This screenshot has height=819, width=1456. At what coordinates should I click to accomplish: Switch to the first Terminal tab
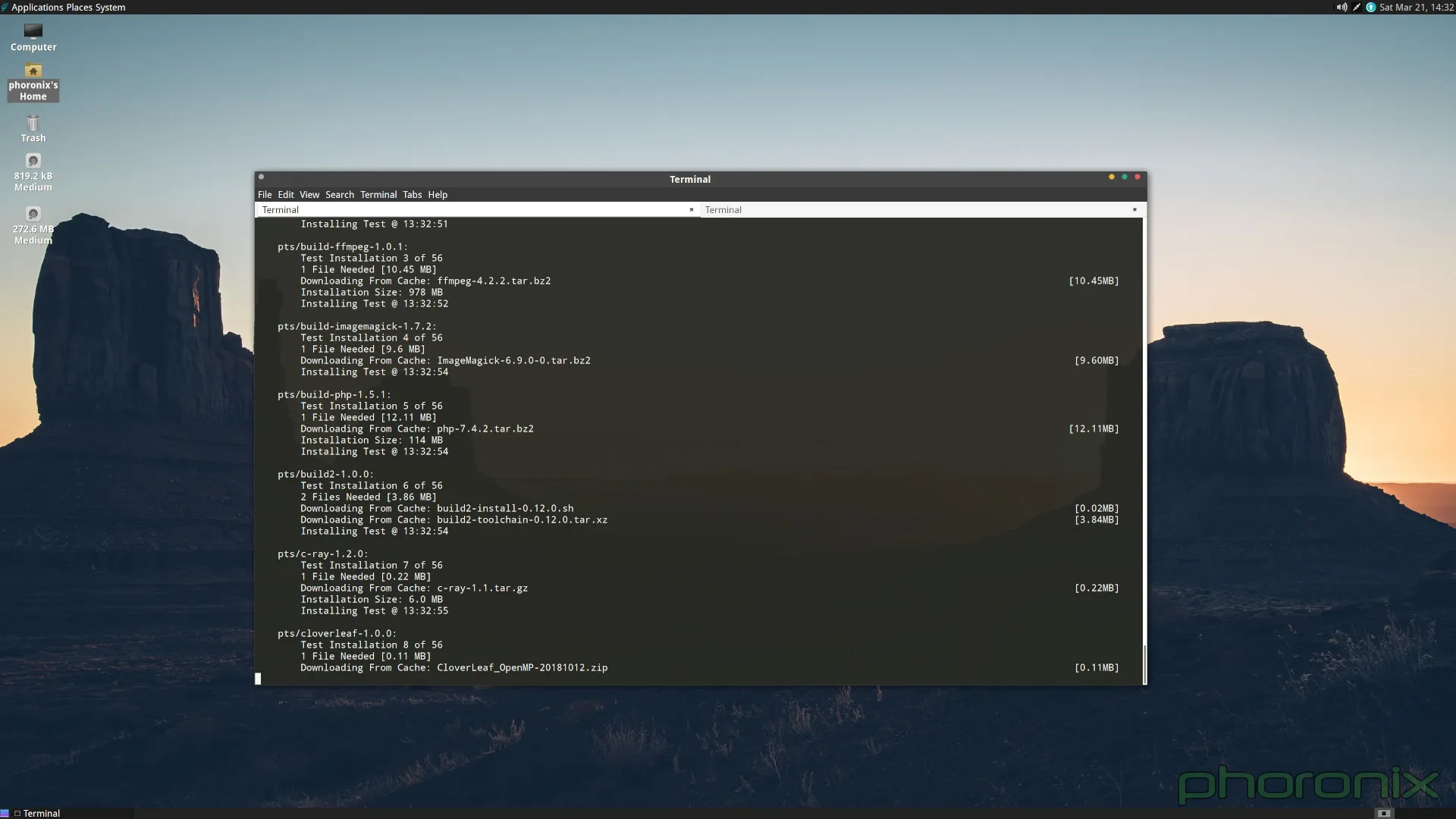click(x=455, y=209)
